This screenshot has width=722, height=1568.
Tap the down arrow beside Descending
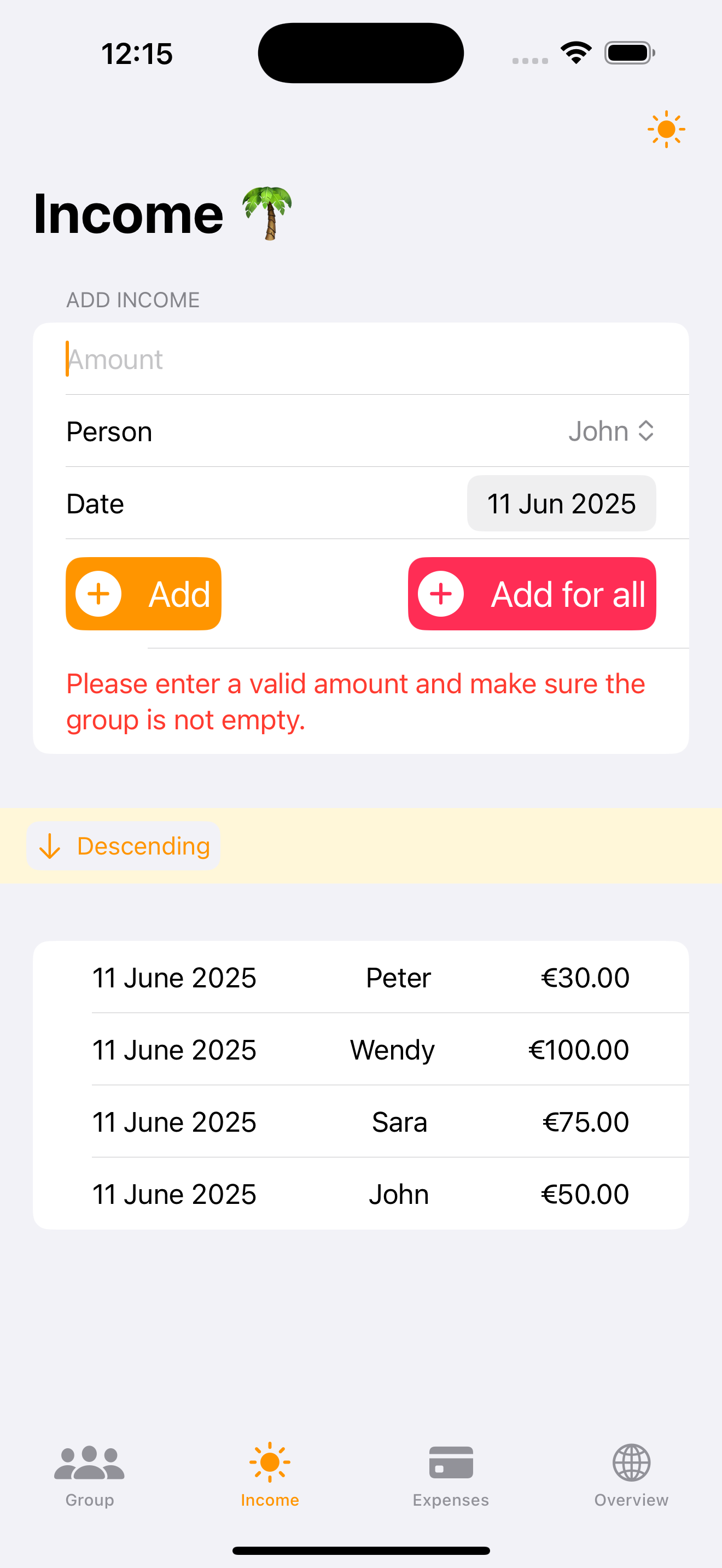click(x=50, y=846)
